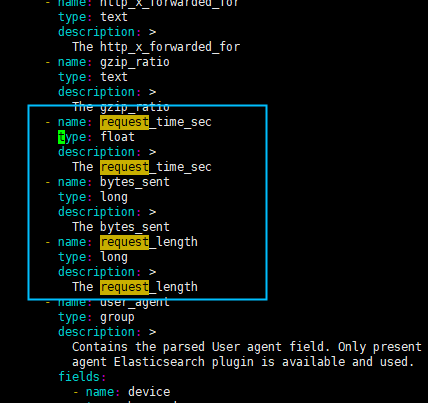Click highlighted 'request' in name request_length
Screen dimensions: 428x403
click(124, 242)
